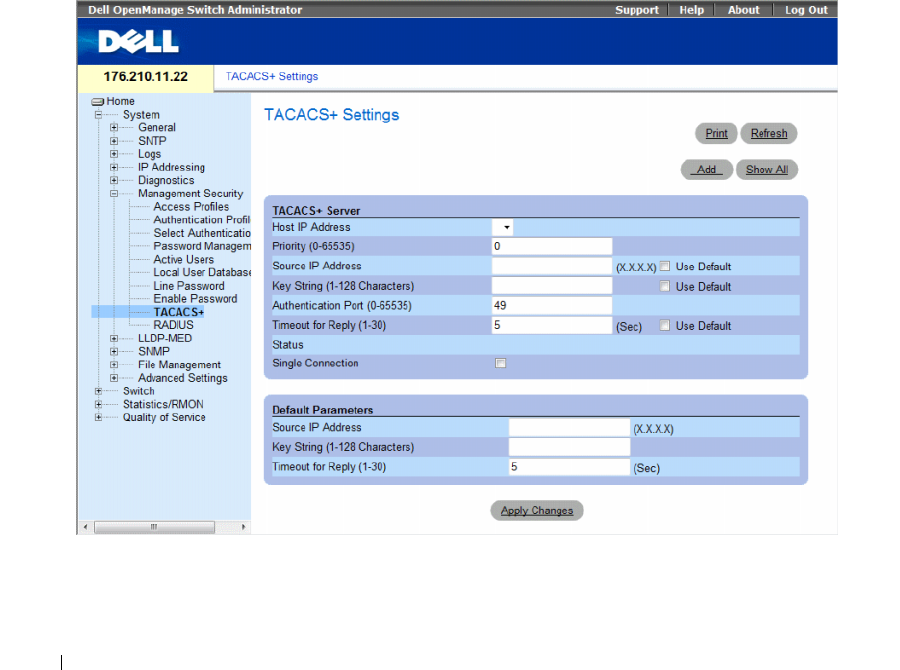Click the server Timeout for Reply field
Screen dimensions: 900x670
pyautogui.click(x=552, y=325)
